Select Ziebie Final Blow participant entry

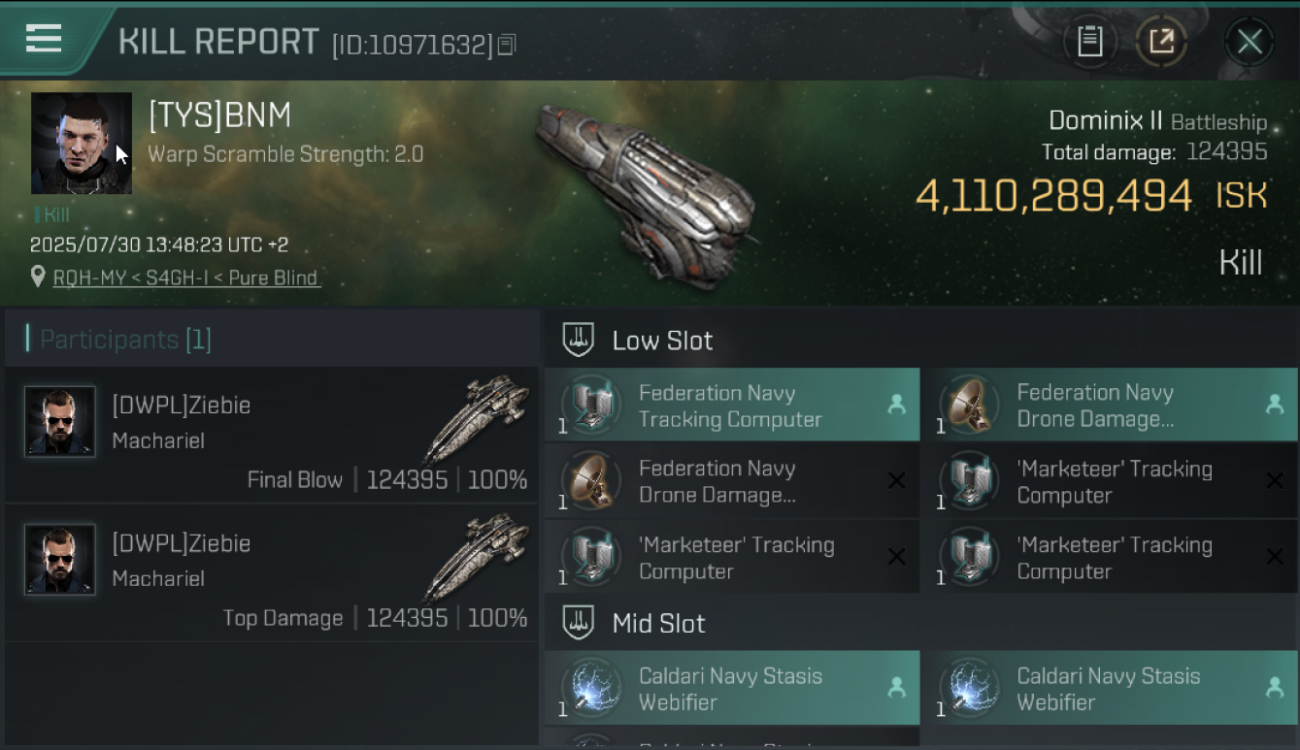pyautogui.click(x=272, y=435)
